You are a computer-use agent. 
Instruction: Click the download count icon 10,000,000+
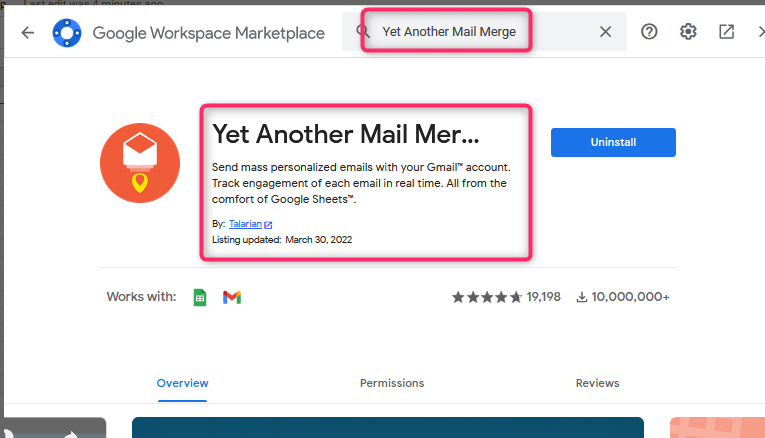582,297
